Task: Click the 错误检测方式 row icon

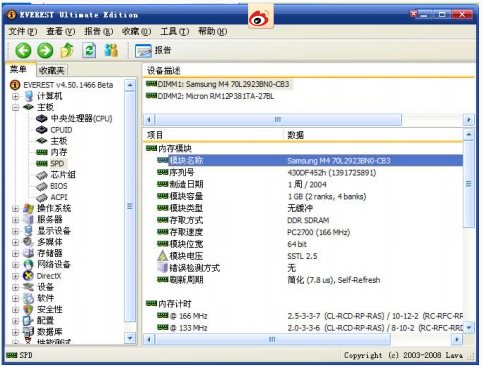Action: [162, 268]
